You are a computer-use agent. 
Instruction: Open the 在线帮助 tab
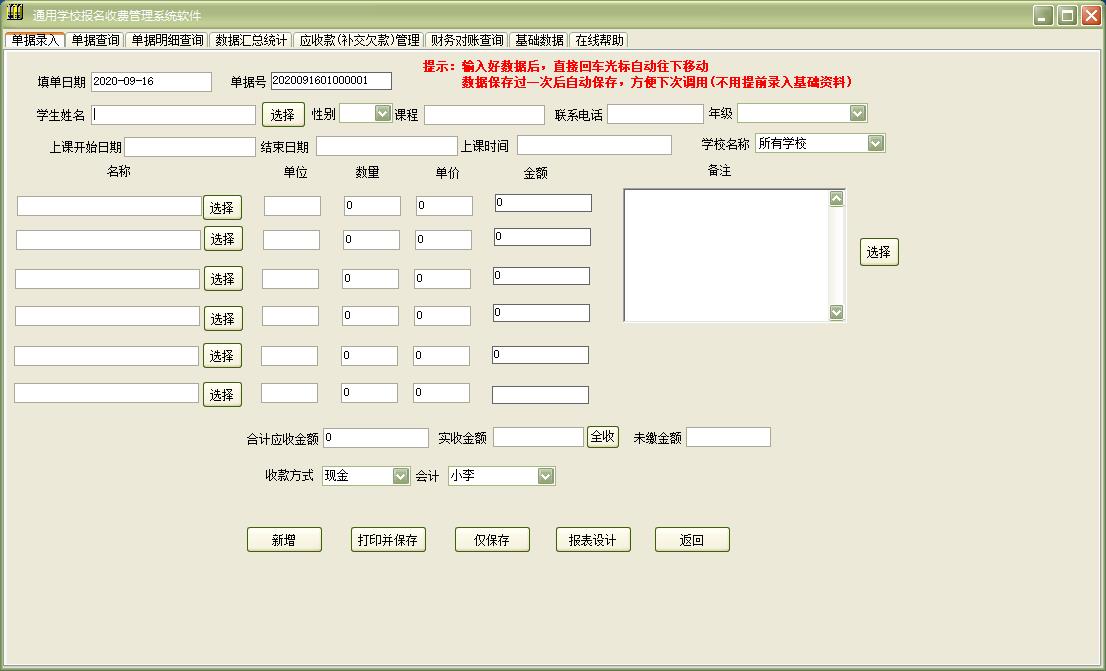(x=599, y=40)
